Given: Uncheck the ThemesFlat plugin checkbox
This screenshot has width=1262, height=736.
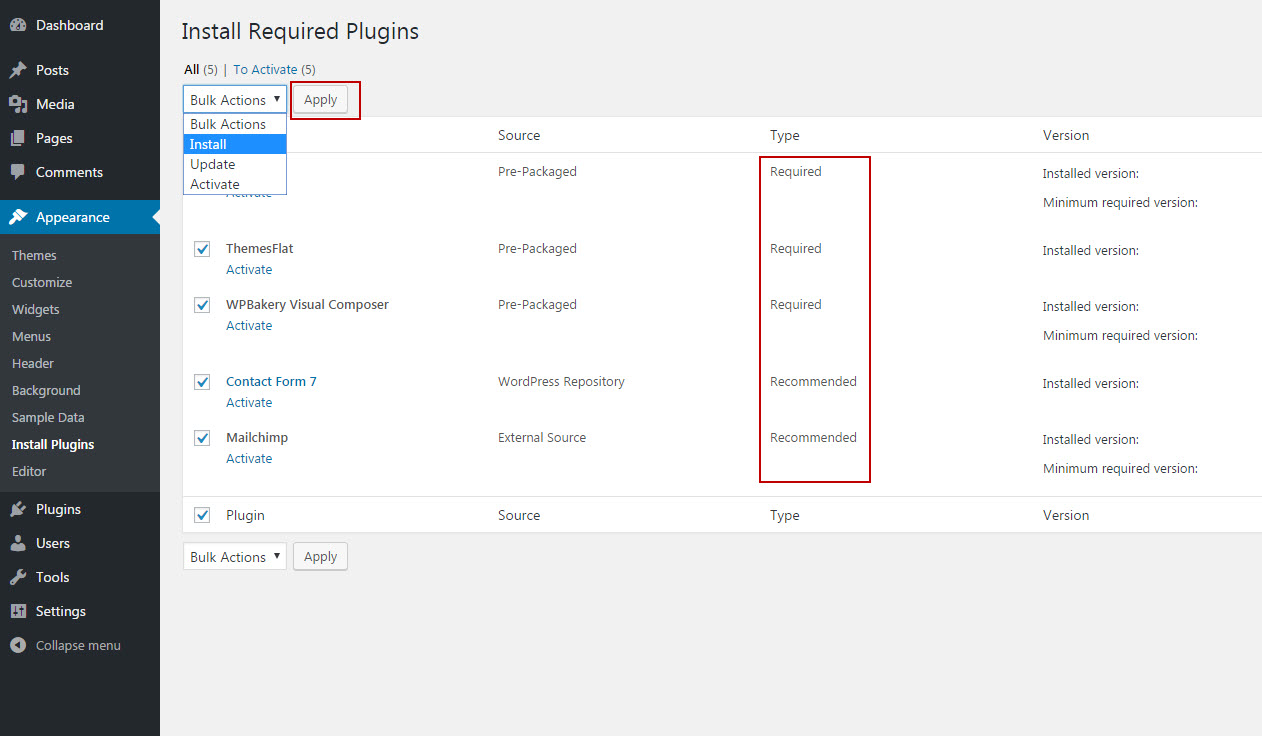Looking at the screenshot, I should 202,249.
